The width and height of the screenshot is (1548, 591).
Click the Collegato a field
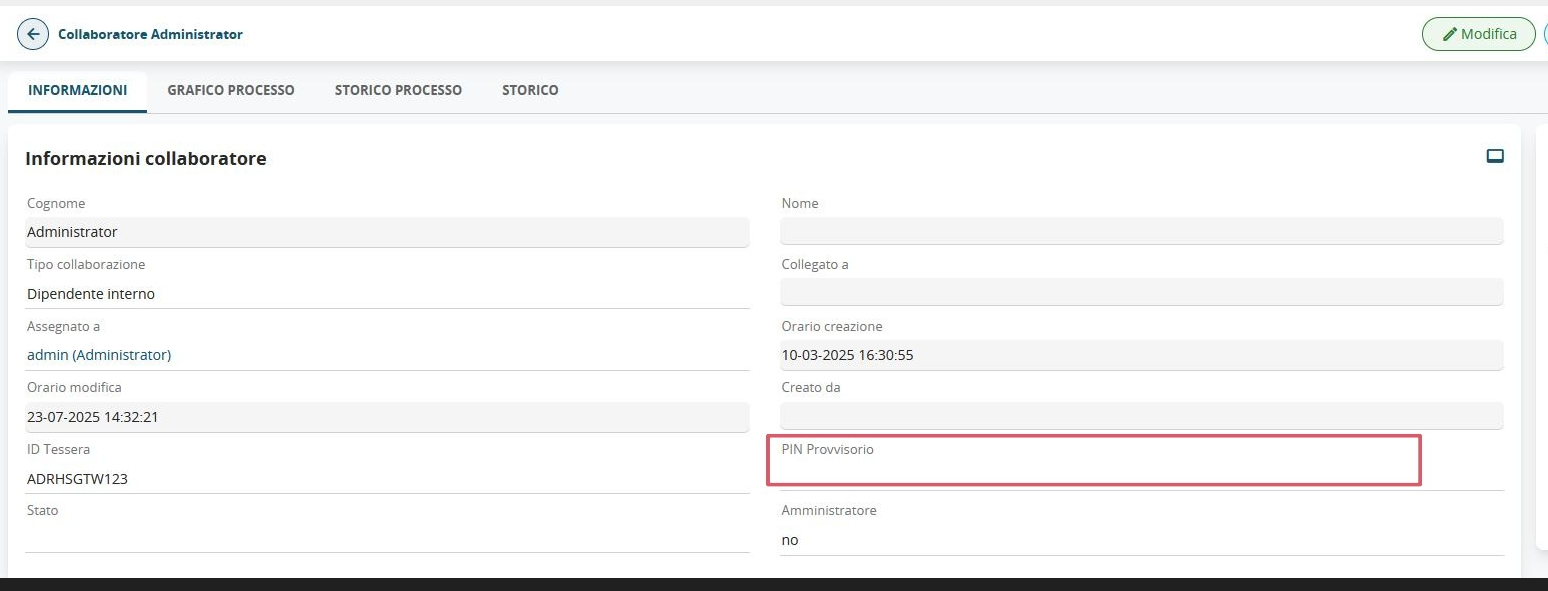pyautogui.click(x=1141, y=293)
